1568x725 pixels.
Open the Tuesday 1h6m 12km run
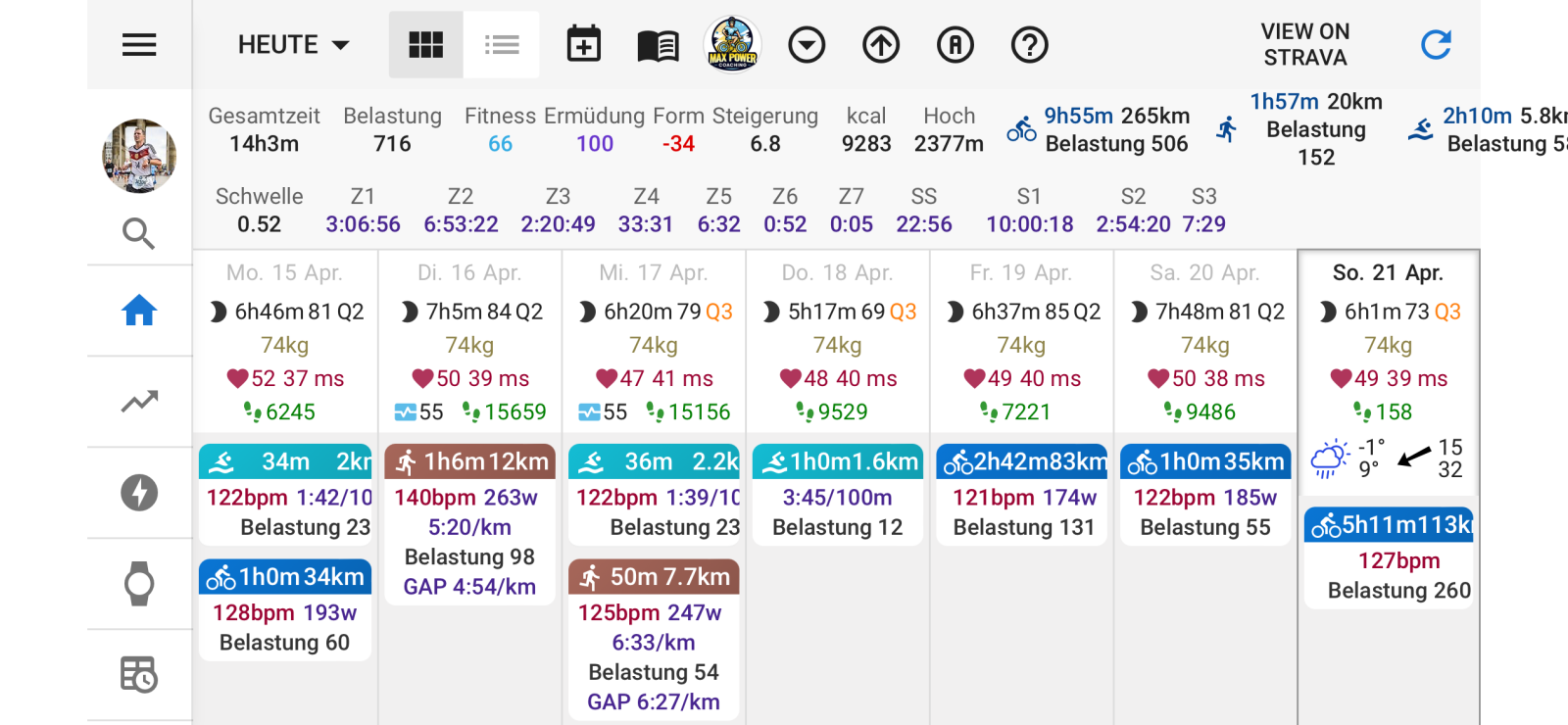pos(470,461)
